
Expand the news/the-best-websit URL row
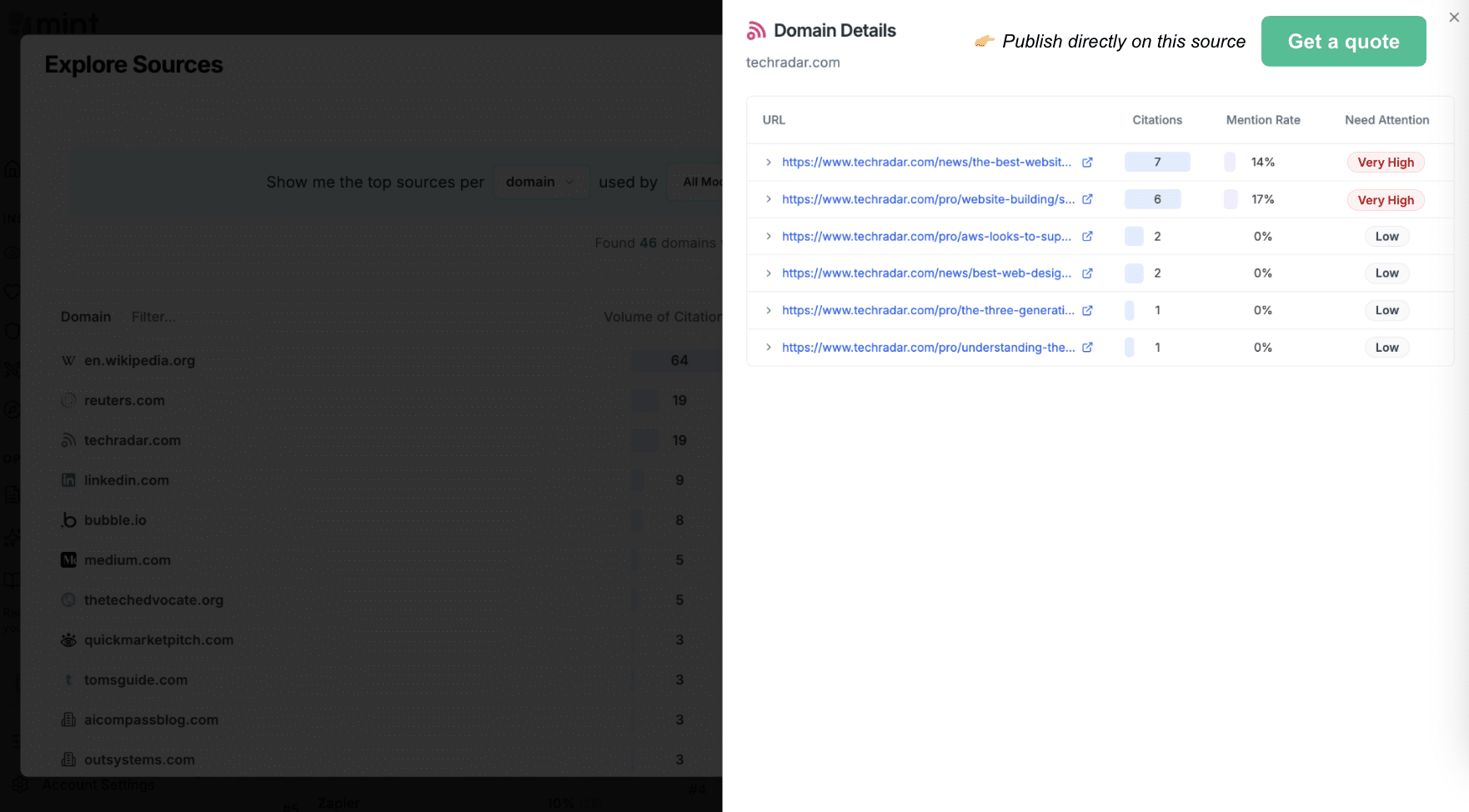click(769, 163)
